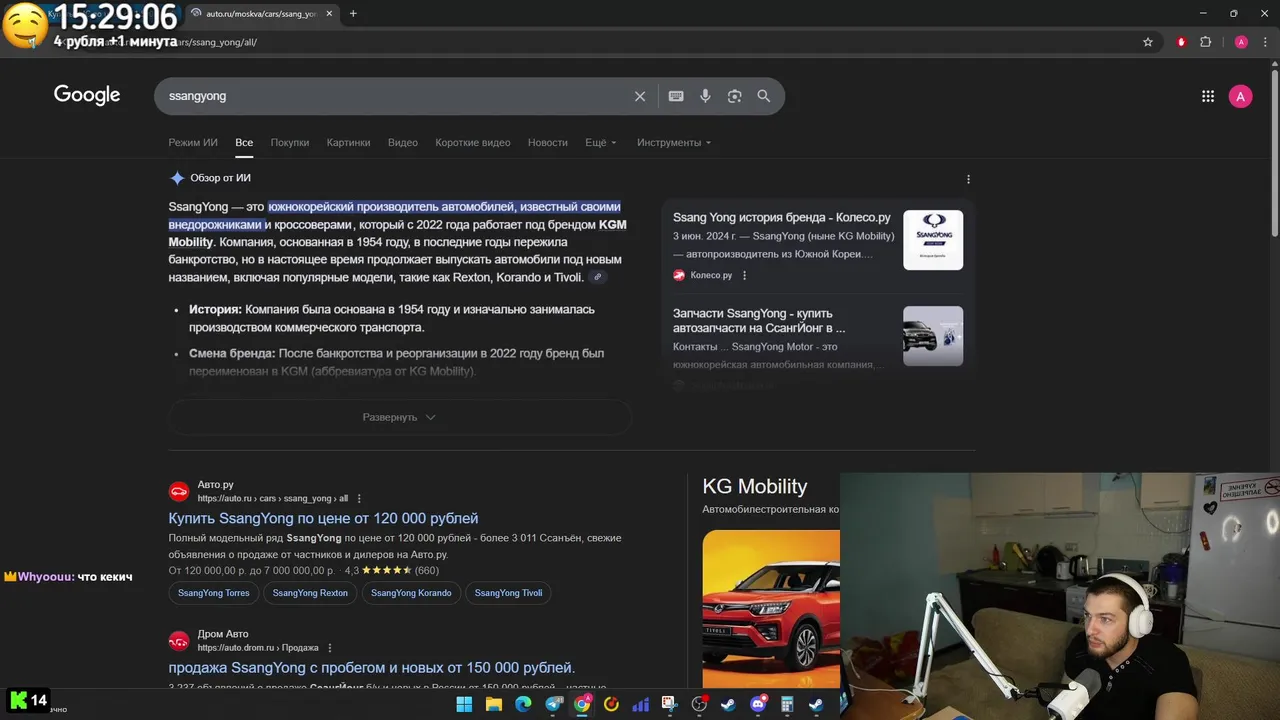1280x720 pixels.
Task: Open a new browser tab
Action: pyautogui.click(x=353, y=13)
